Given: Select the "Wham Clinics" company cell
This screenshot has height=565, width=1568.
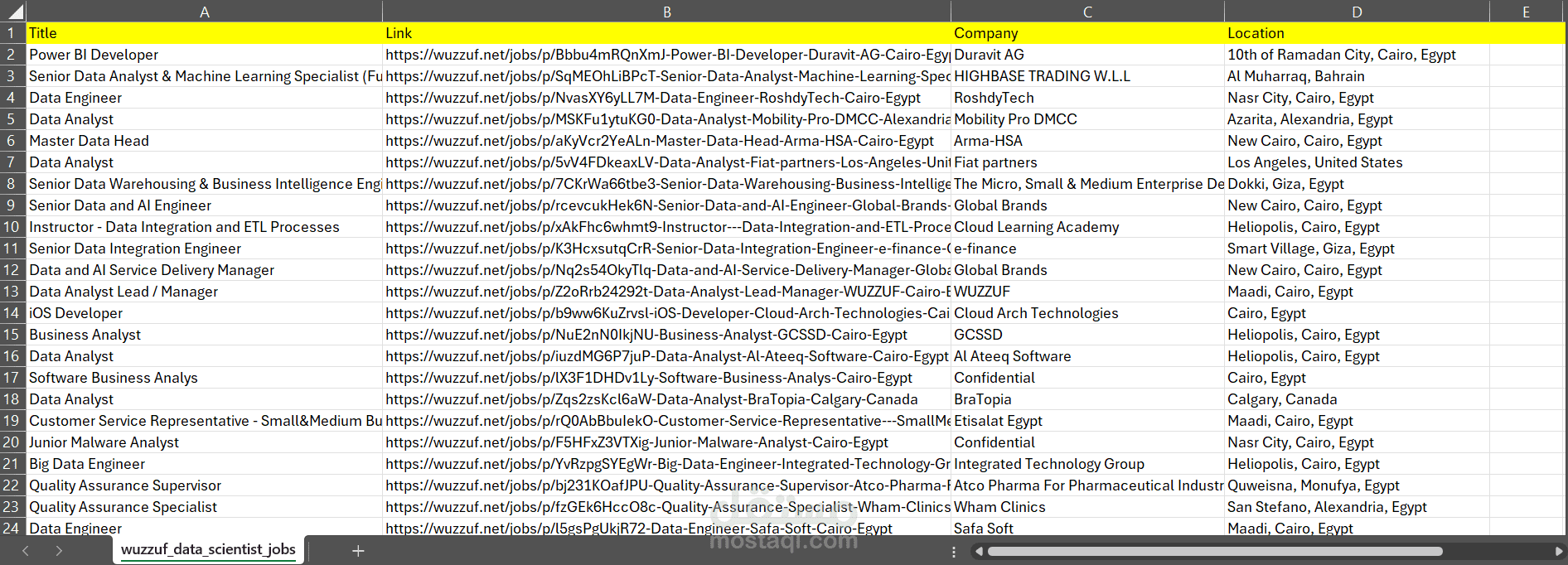Looking at the screenshot, I should [x=1087, y=507].
